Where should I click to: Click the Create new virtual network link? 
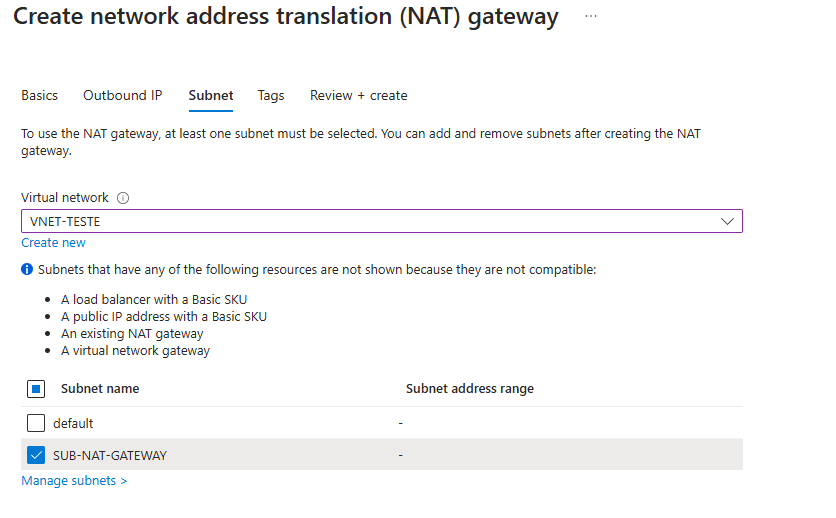pos(53,243)
